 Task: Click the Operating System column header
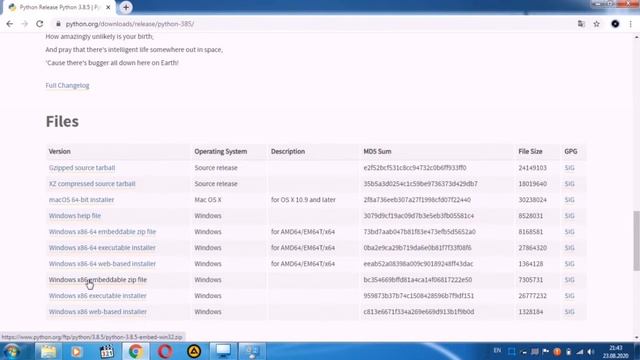[x=220, y=151]
